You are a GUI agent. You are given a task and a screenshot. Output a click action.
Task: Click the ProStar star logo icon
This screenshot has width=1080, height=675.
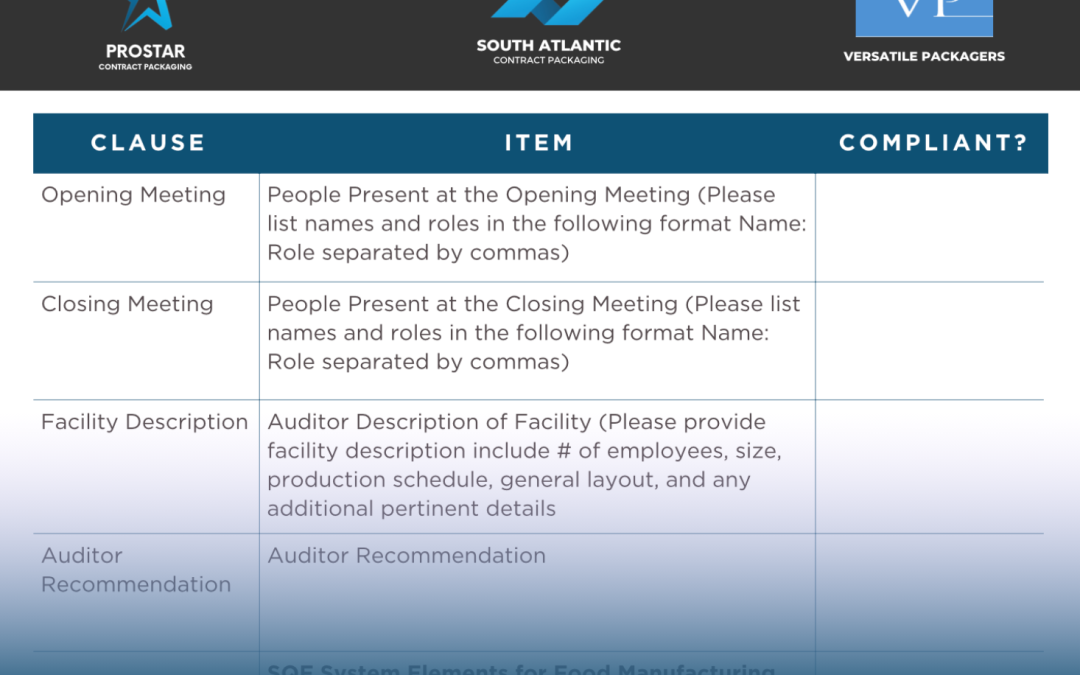pos(146,14)
